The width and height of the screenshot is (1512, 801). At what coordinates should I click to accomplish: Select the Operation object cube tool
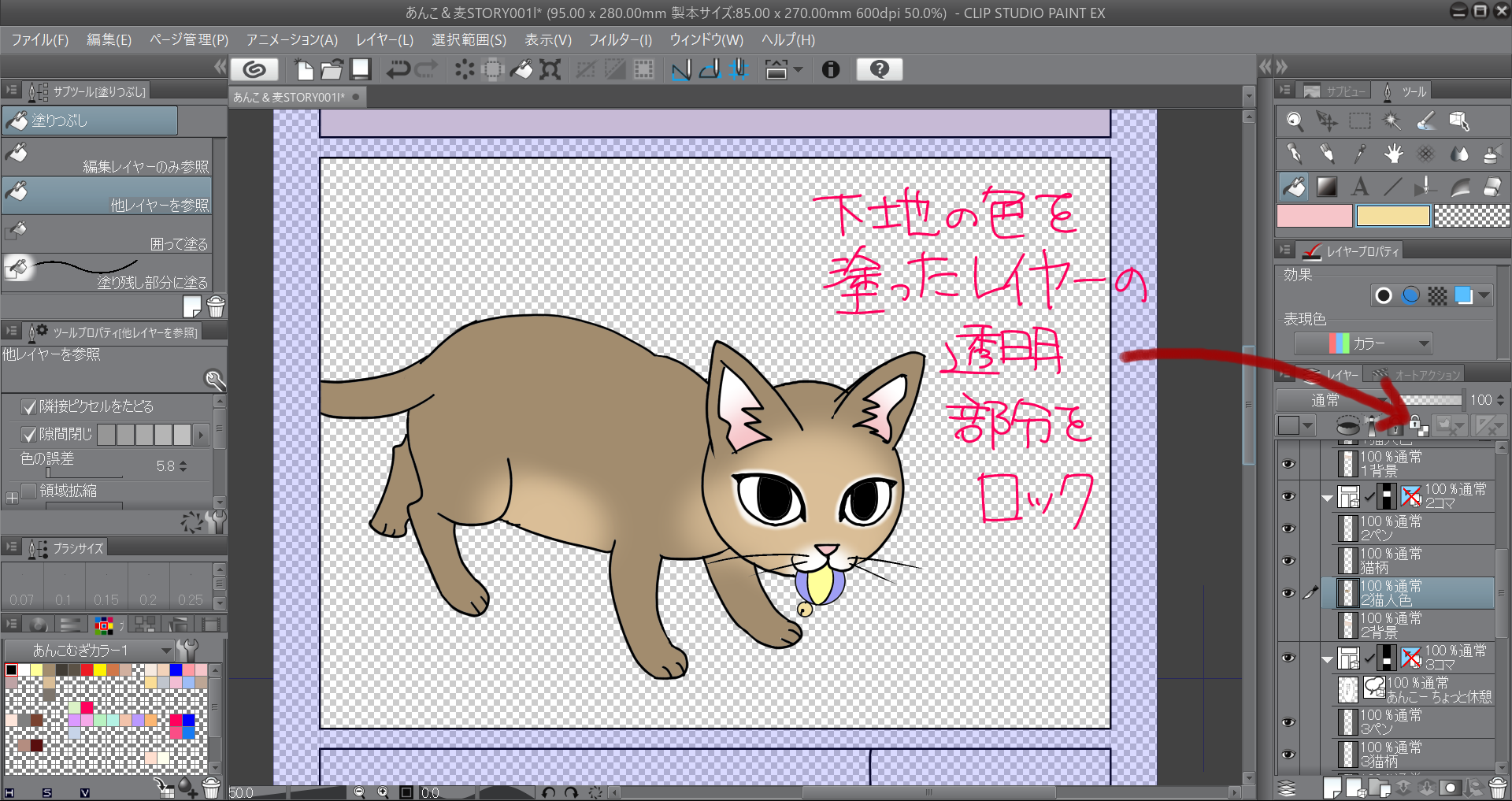point(1458,121)
